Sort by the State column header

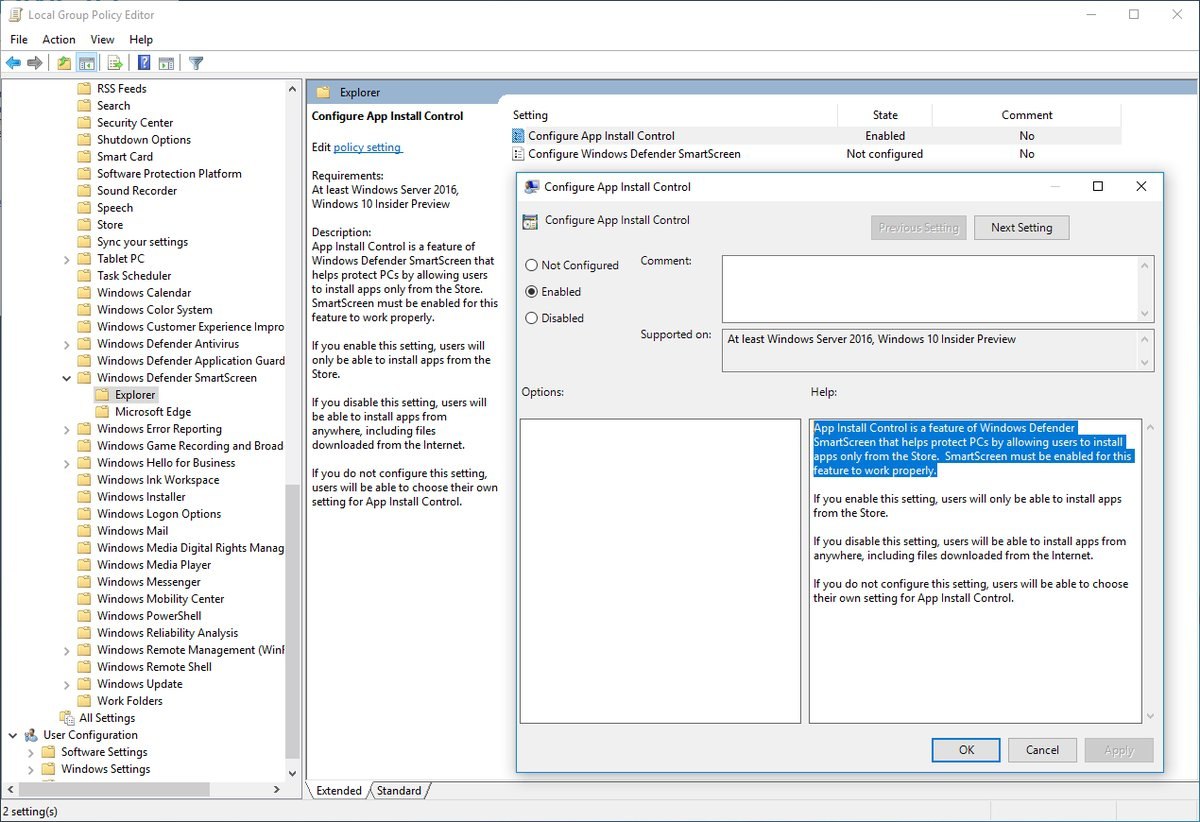[x=885, y=115]
